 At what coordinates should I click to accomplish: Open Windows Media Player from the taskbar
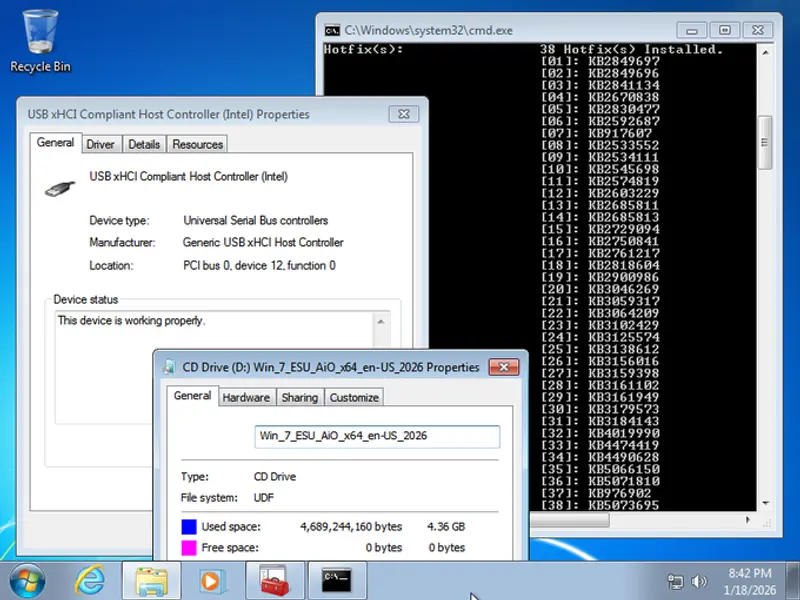point(213,580)
